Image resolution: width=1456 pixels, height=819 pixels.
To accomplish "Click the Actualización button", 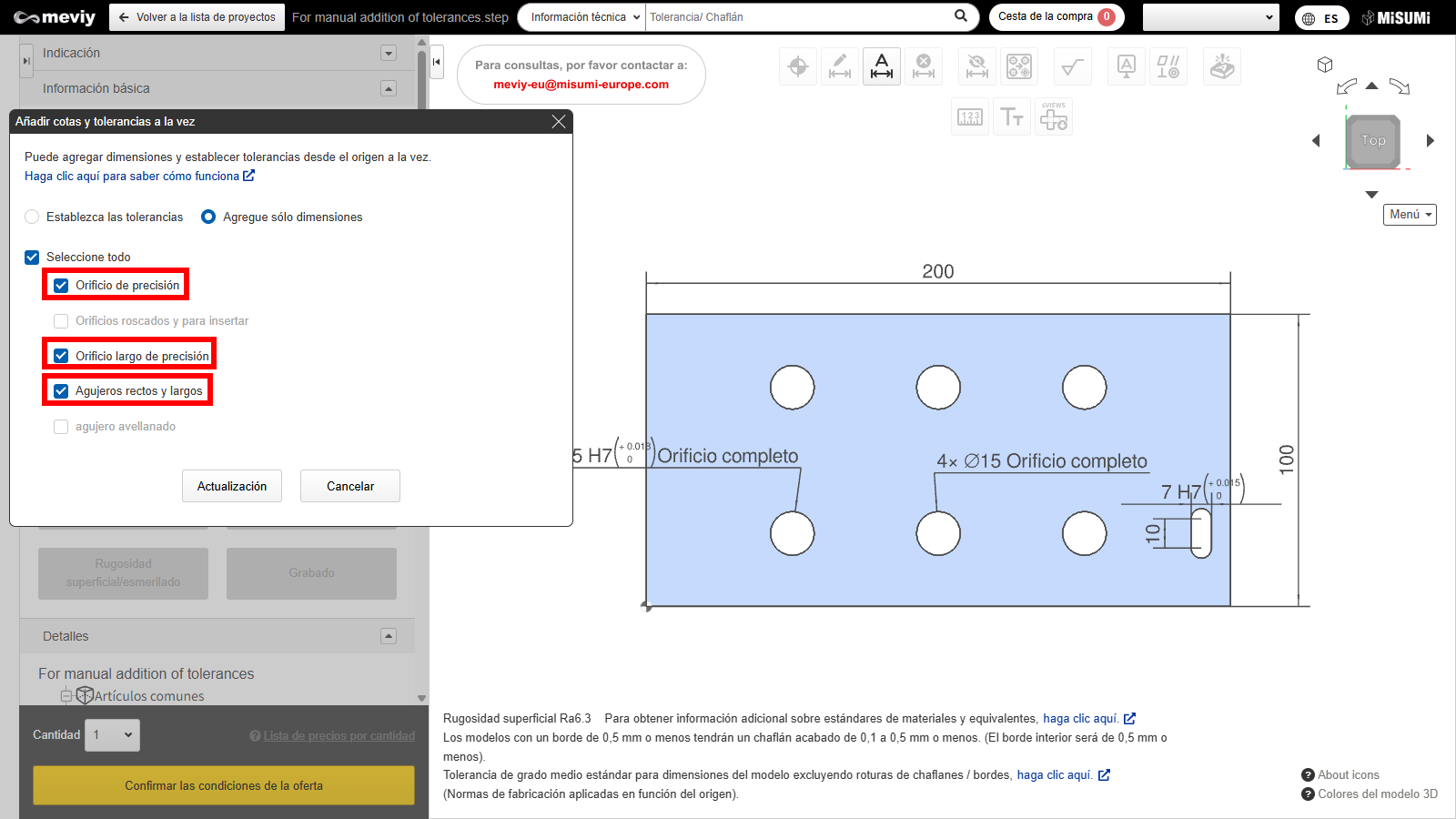I will coord(232,486).
